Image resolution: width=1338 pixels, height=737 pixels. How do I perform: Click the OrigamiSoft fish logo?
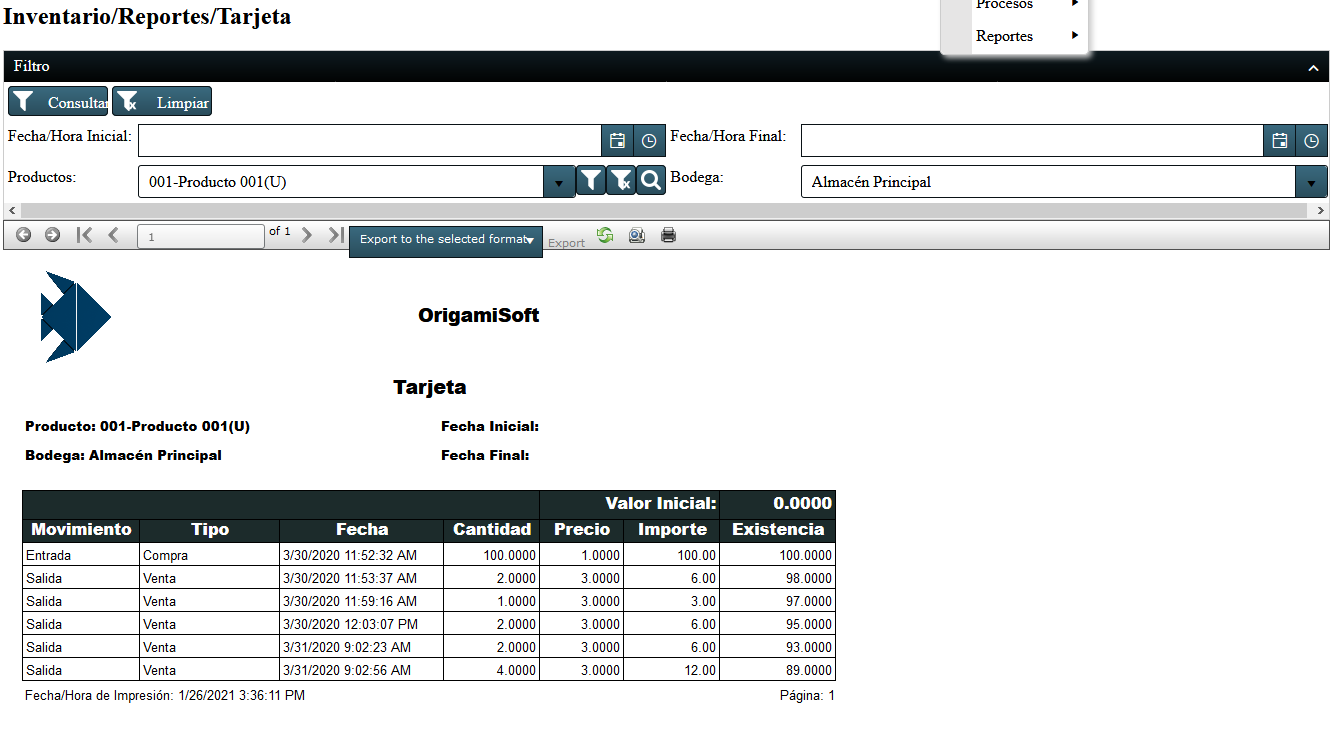point(76,317)
